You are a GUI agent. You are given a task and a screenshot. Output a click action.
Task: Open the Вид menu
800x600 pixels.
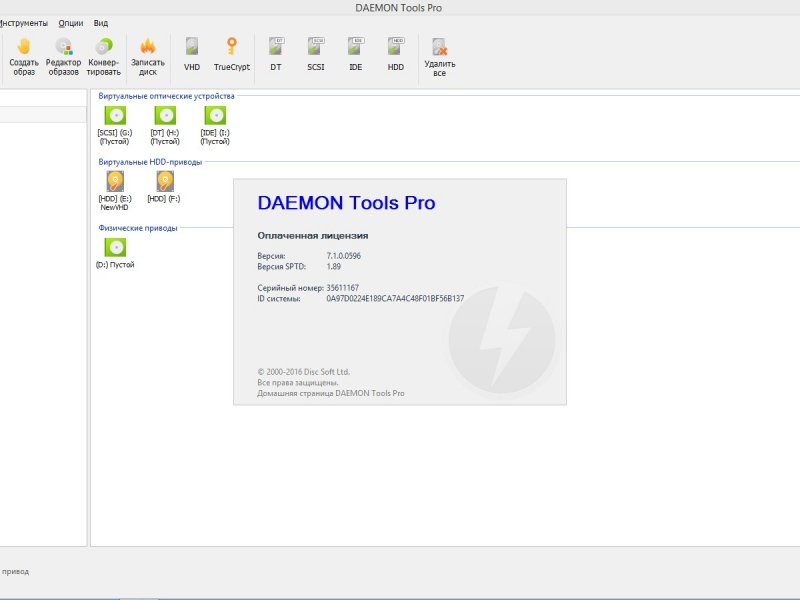[101, 23]
